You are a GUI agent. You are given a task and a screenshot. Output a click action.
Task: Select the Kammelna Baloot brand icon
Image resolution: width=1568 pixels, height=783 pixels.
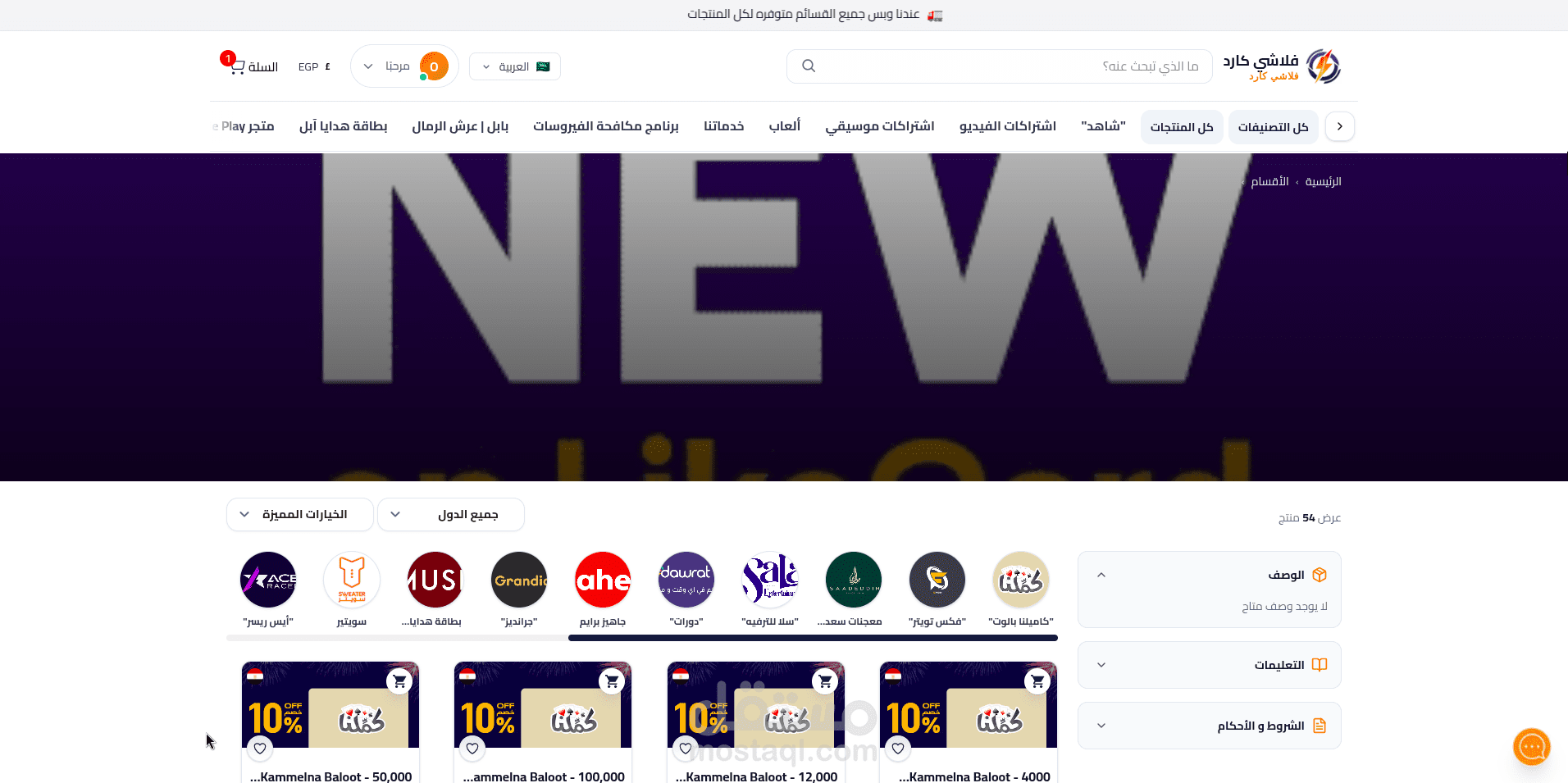pyautogui.click(x=1021, y=580)
